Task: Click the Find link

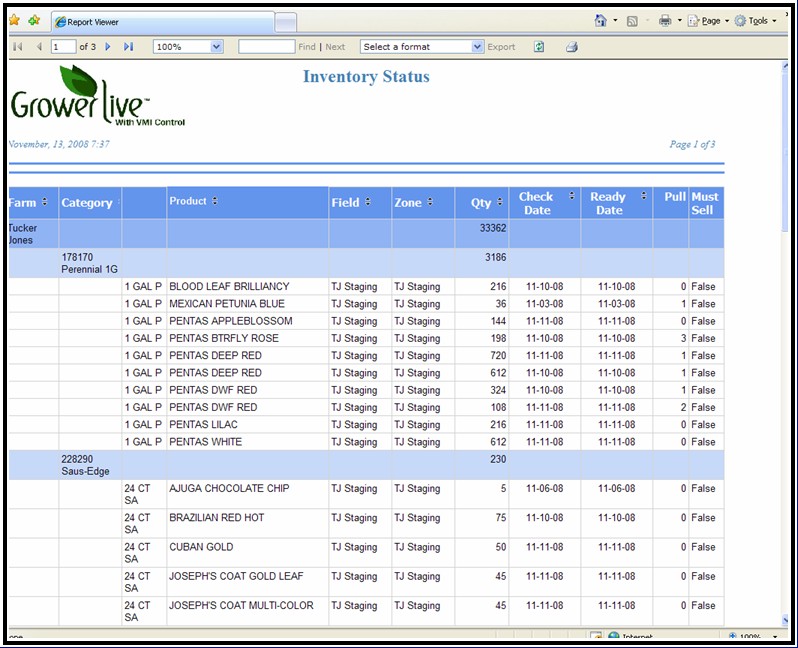Action: tap(306, 47)
